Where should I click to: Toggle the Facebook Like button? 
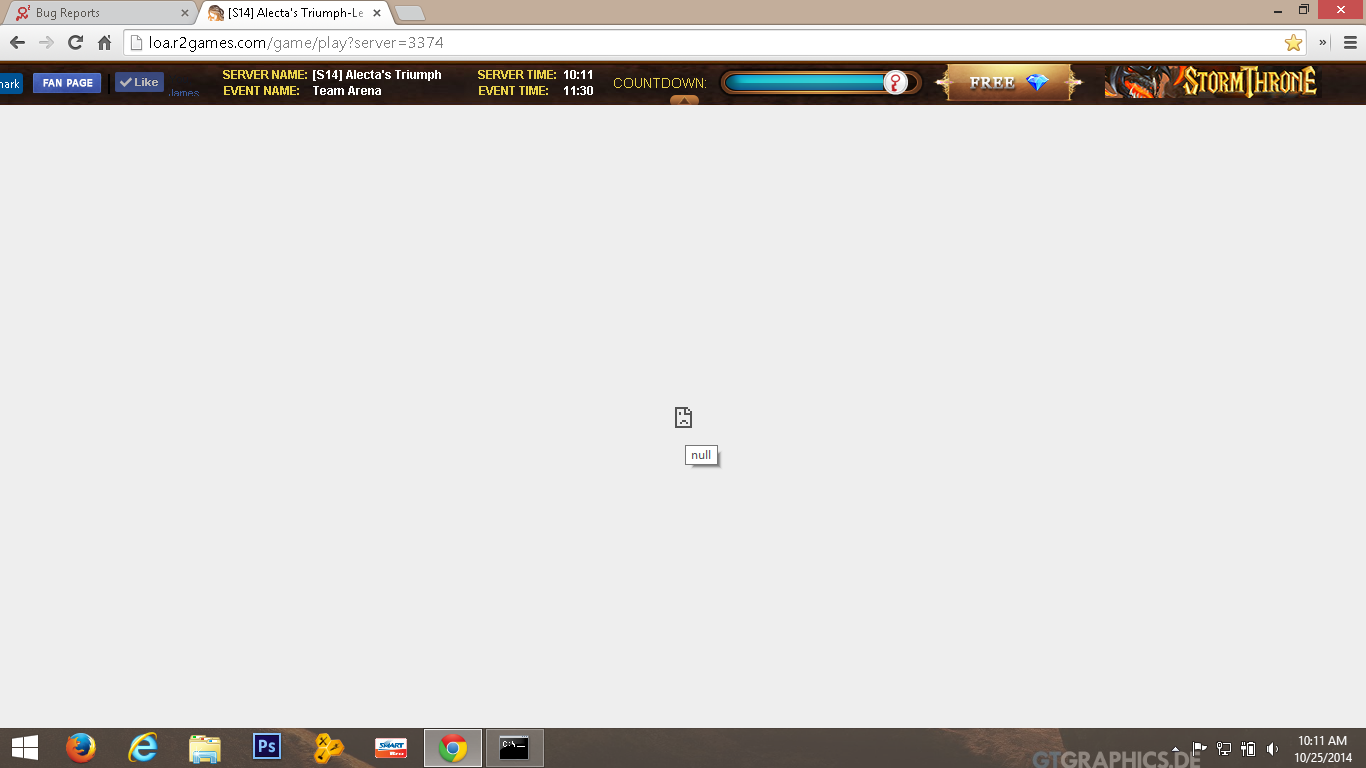point(139,83)
